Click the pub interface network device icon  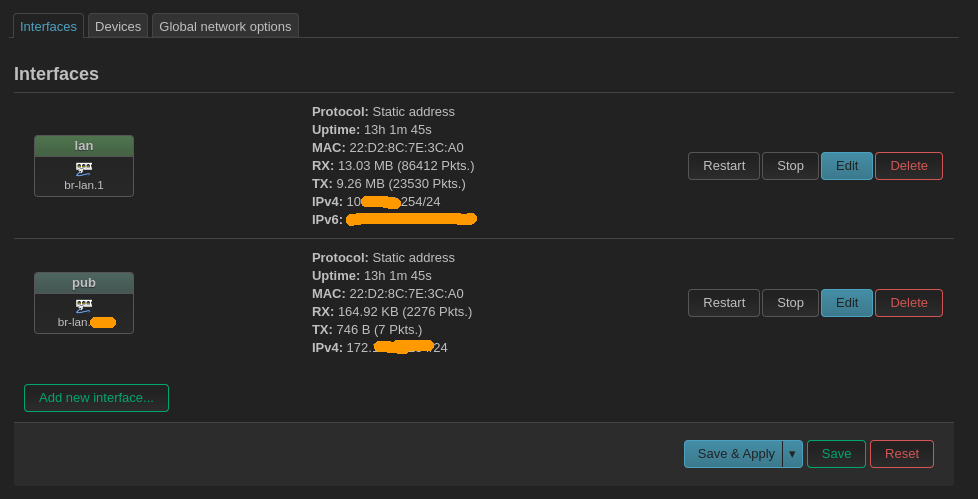[x=84, y=305]
